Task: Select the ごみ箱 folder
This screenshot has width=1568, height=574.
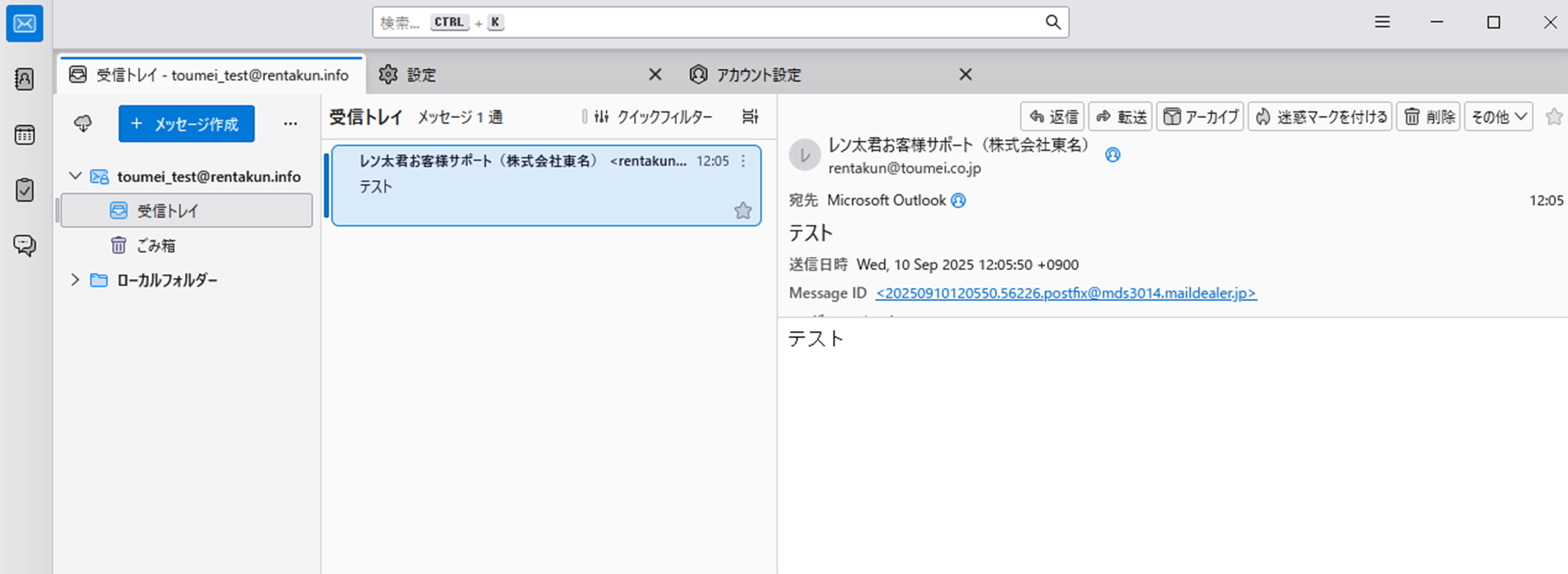Action: pos(156,246)
